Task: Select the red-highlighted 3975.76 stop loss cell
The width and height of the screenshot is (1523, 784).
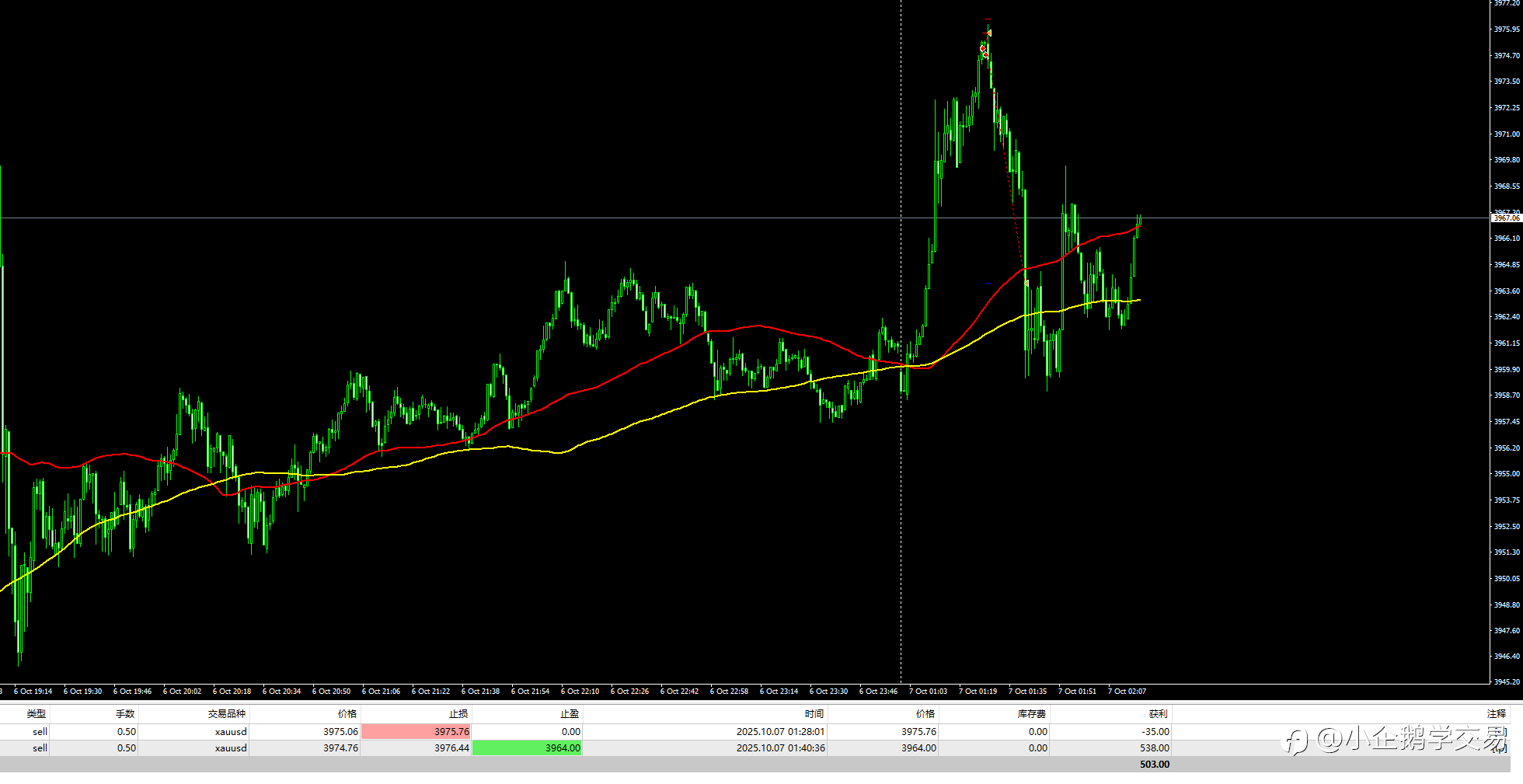Action: (416, 731)
